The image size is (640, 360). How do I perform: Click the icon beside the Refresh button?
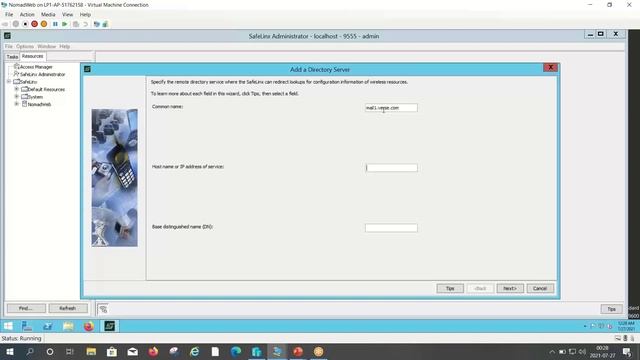pos(103,309)
